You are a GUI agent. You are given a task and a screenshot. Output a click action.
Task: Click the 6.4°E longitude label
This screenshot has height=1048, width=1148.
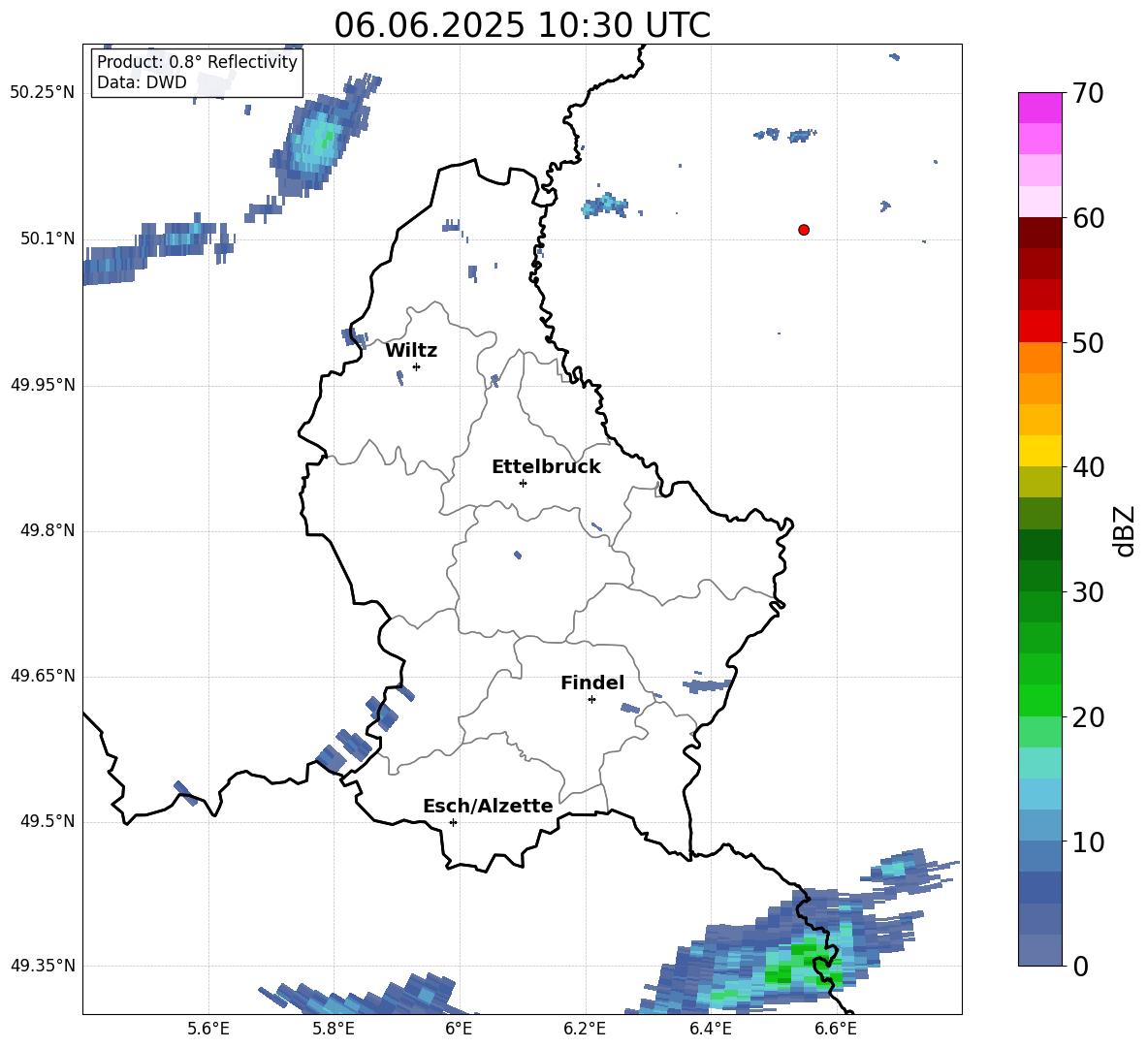(x=710, y=1029)
